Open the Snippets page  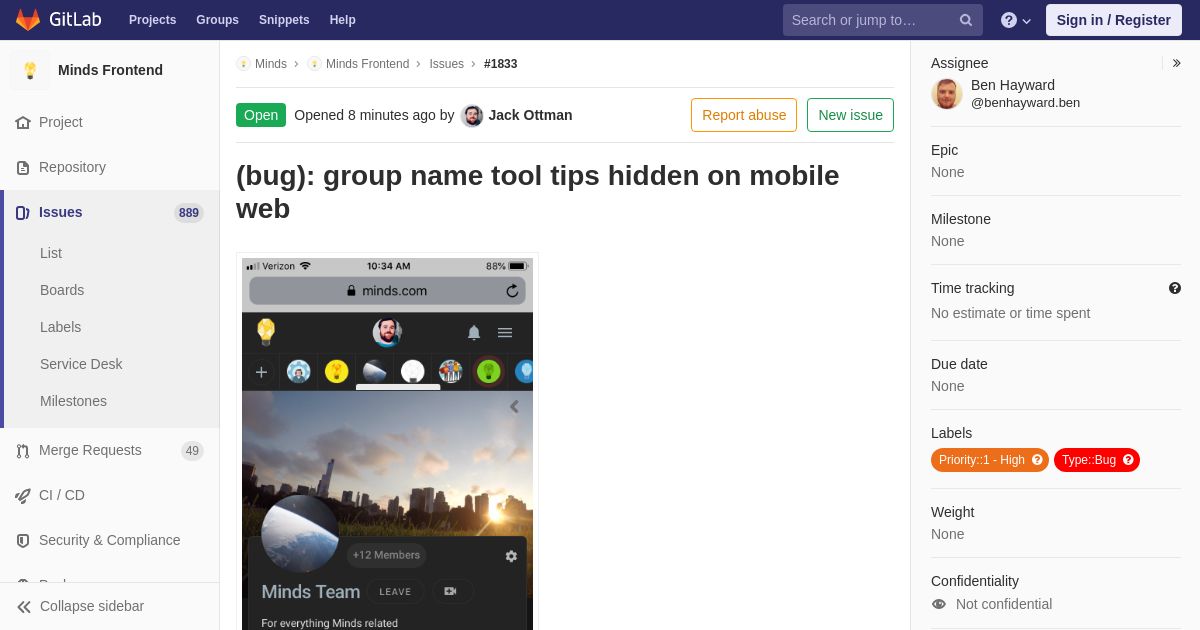tap(284, 20)
